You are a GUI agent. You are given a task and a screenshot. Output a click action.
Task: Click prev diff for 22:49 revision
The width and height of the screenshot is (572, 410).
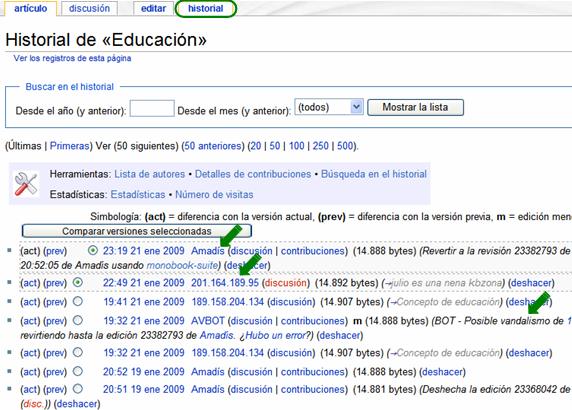tap(55, 283)
